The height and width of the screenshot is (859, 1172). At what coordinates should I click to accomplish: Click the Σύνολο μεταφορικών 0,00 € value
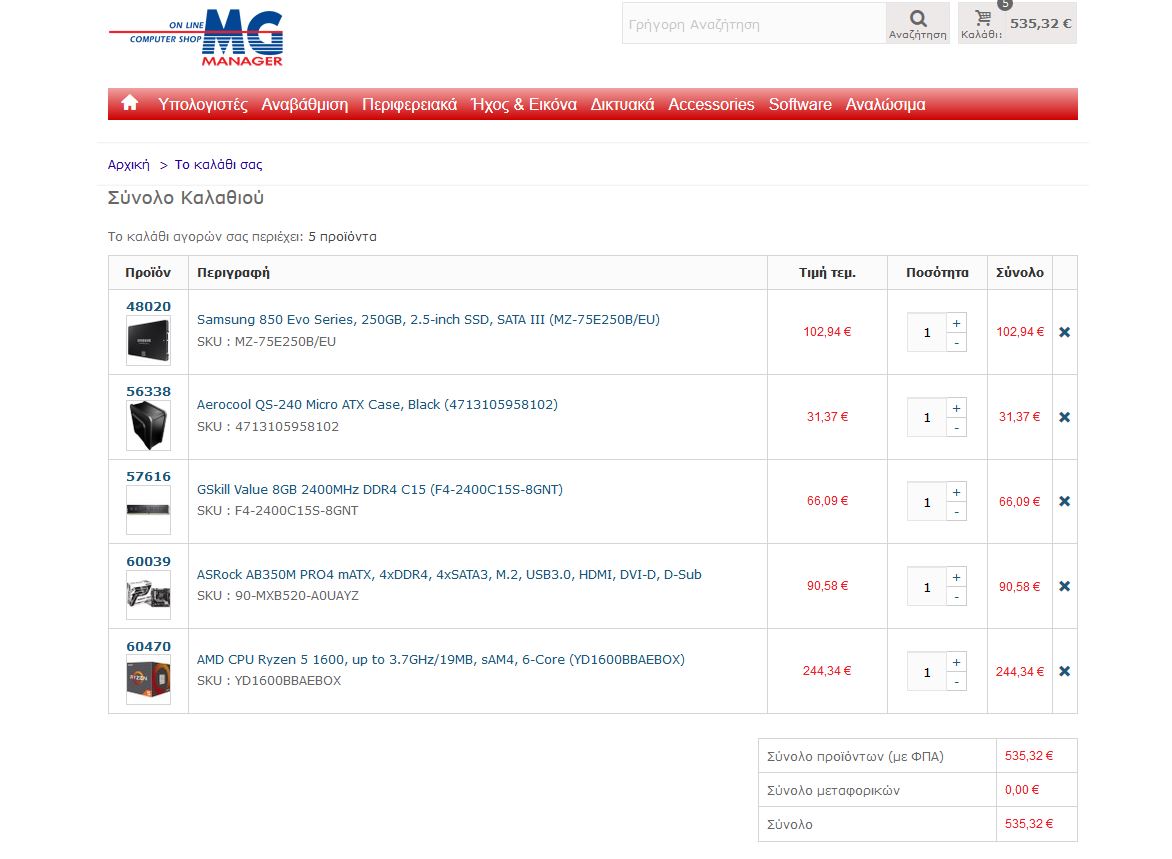click(1022, 790)
